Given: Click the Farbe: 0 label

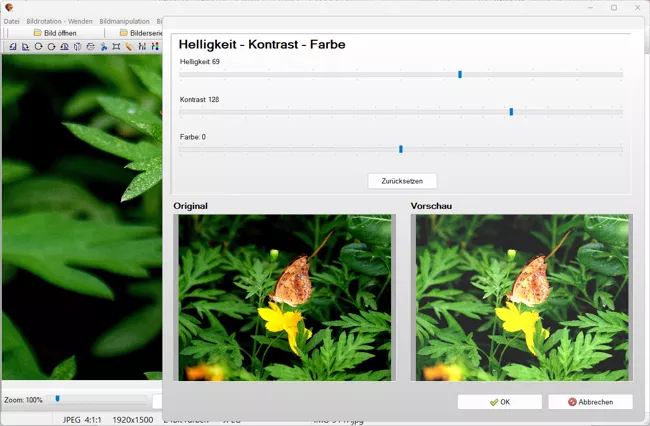Looking at the screenshot, I should [193, 137].
